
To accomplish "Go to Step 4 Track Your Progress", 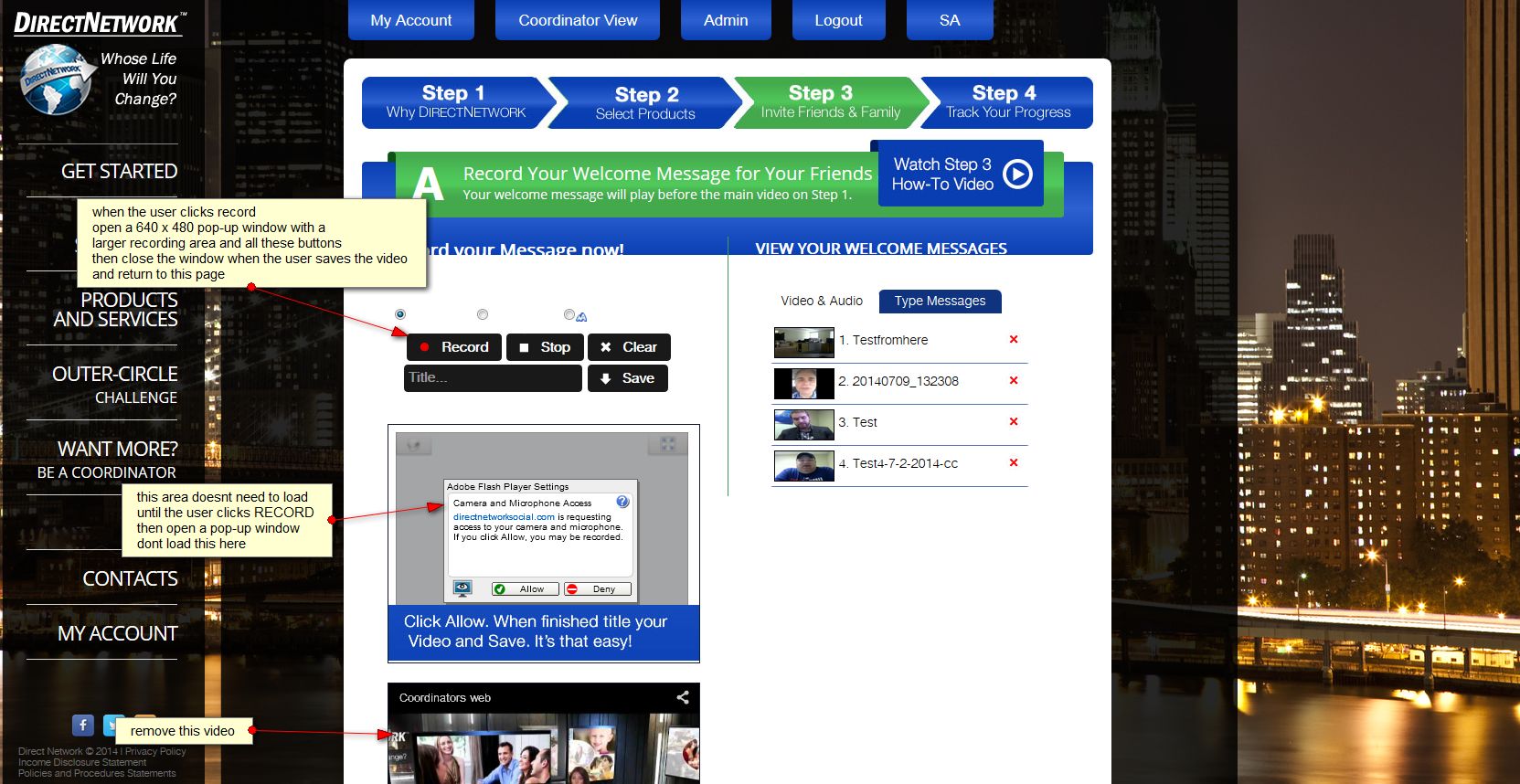I will click(1007, 102).
